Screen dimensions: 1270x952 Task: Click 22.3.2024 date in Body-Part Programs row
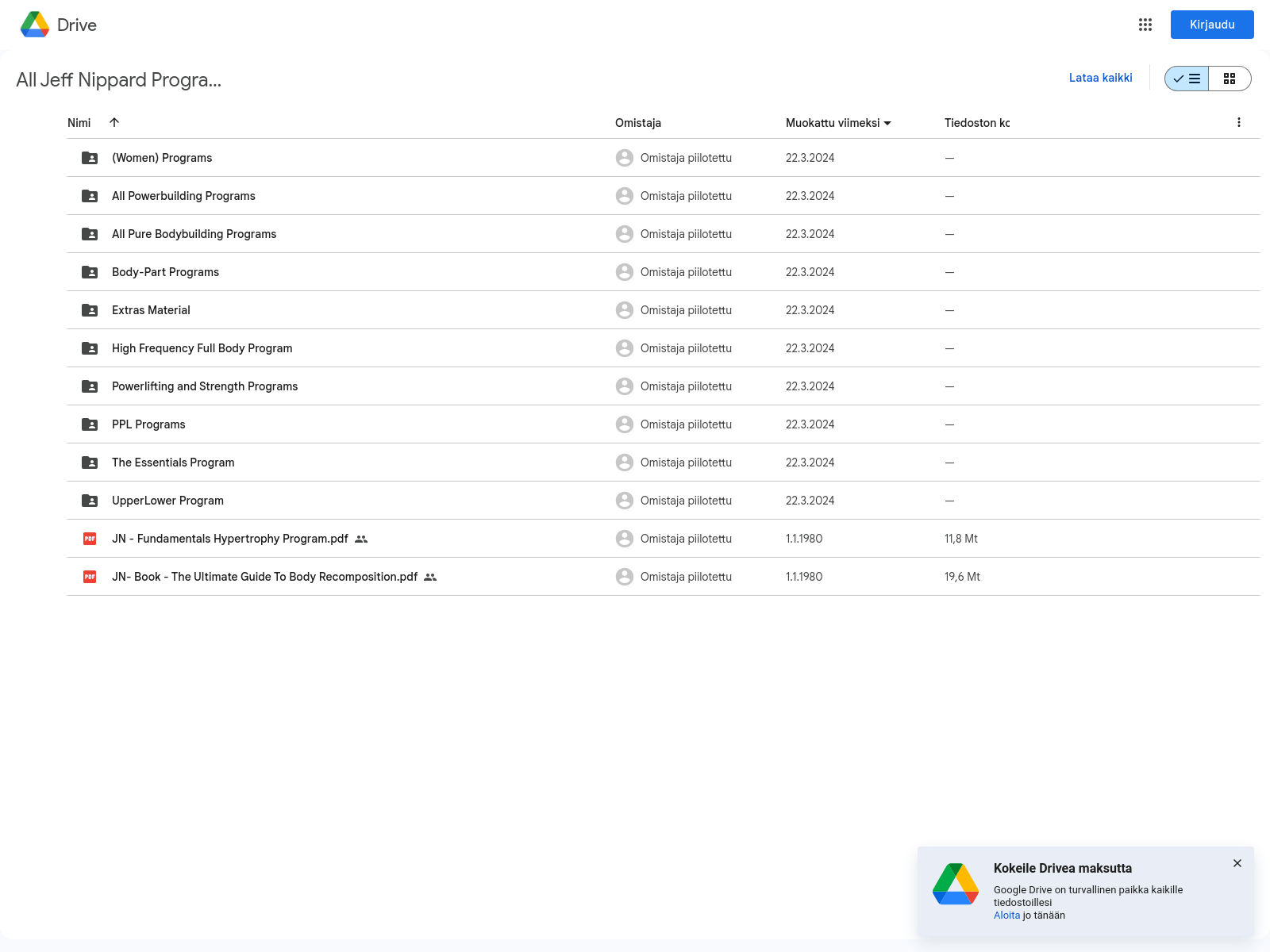(810, 272)
